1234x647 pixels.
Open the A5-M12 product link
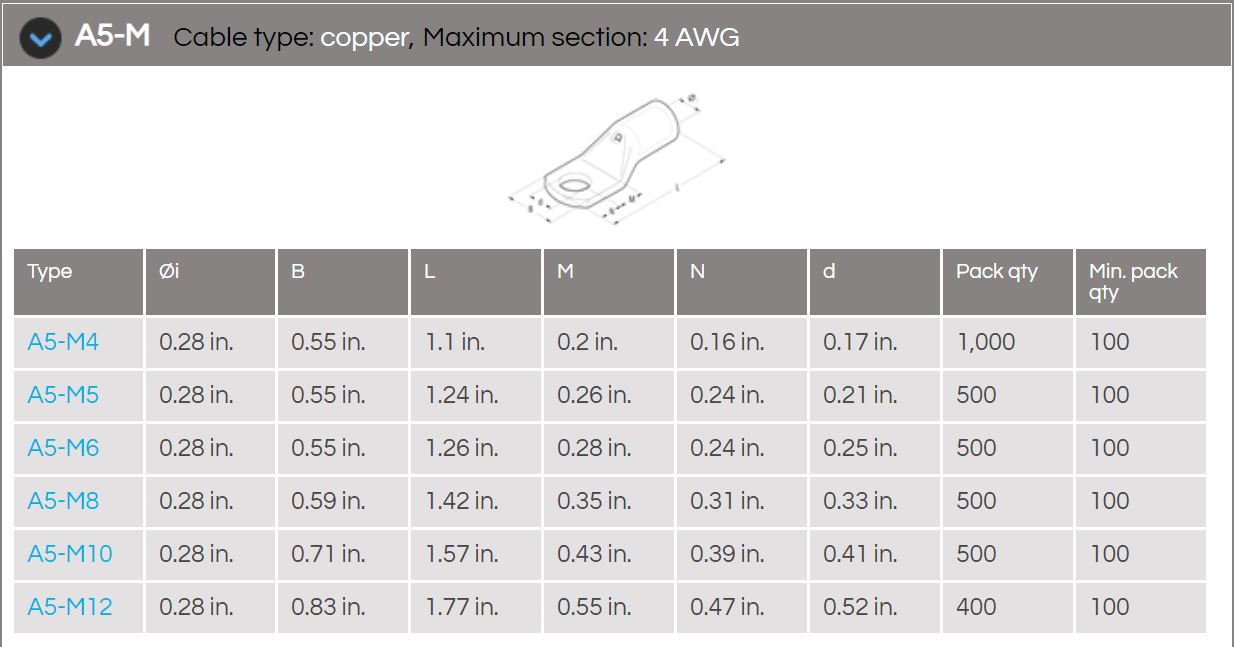click(x=70, y=607)
